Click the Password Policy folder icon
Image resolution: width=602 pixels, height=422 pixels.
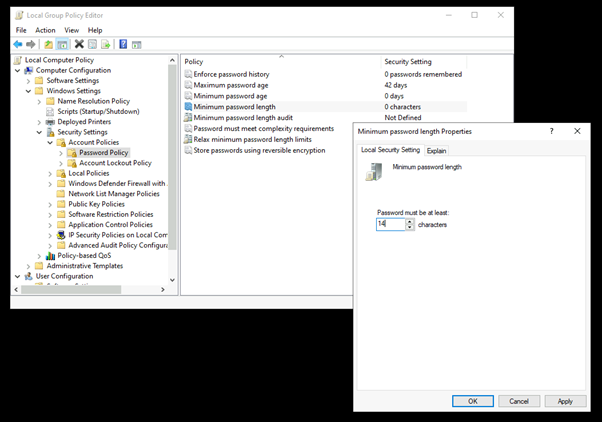tap(72, 153)
